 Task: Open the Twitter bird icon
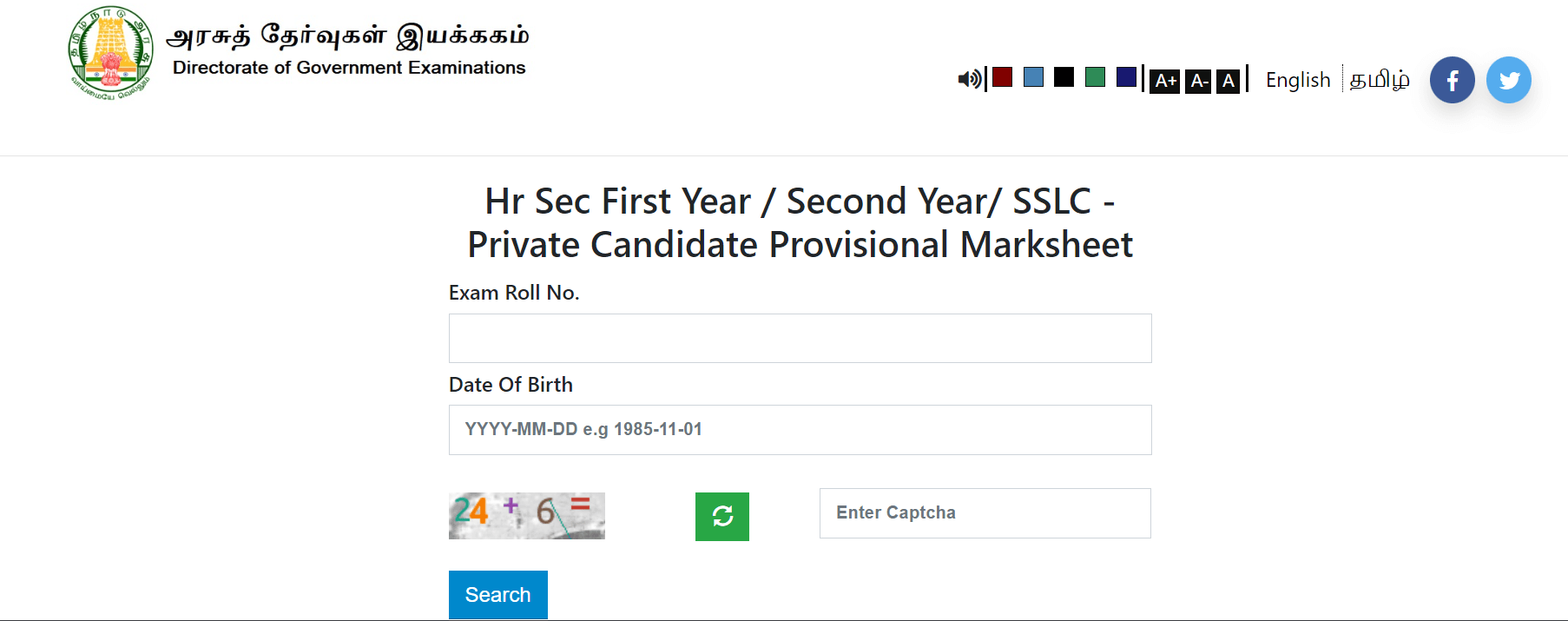(1509, 80)
